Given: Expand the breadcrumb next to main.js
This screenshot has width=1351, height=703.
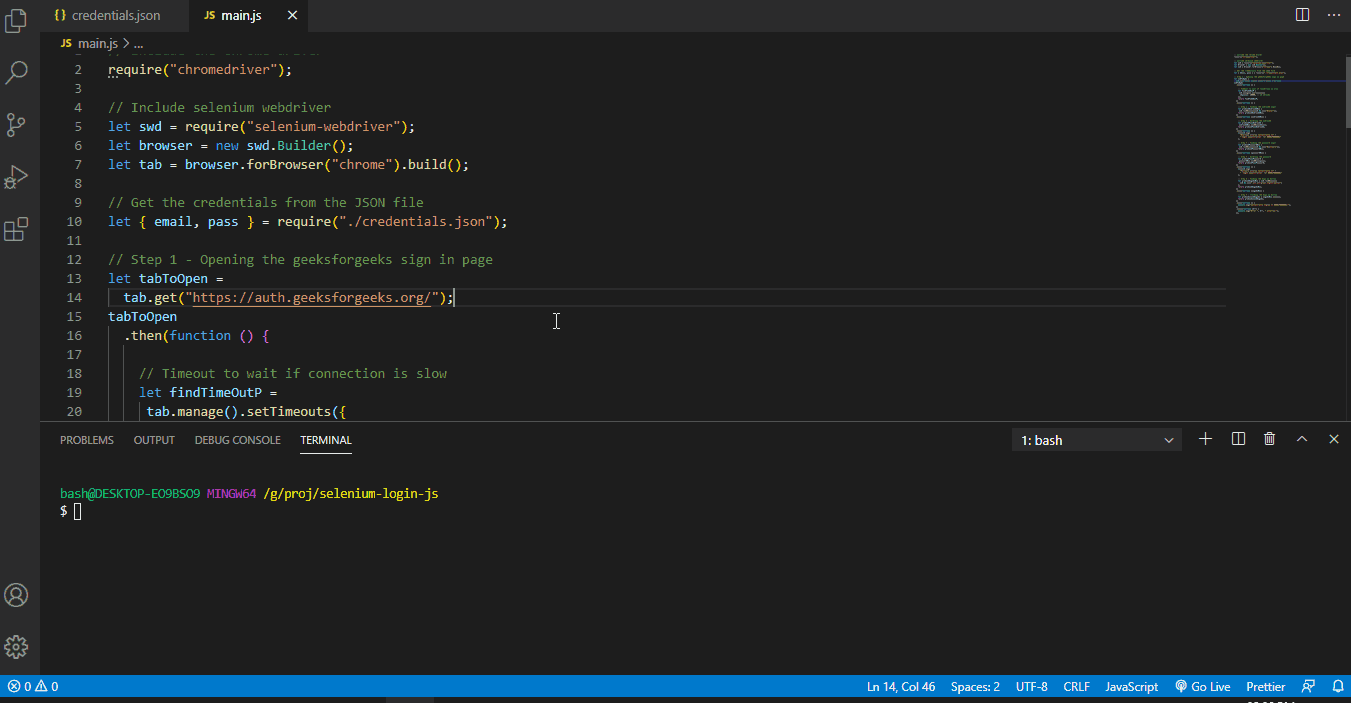Looking at the screenshot, I should 136,43.
